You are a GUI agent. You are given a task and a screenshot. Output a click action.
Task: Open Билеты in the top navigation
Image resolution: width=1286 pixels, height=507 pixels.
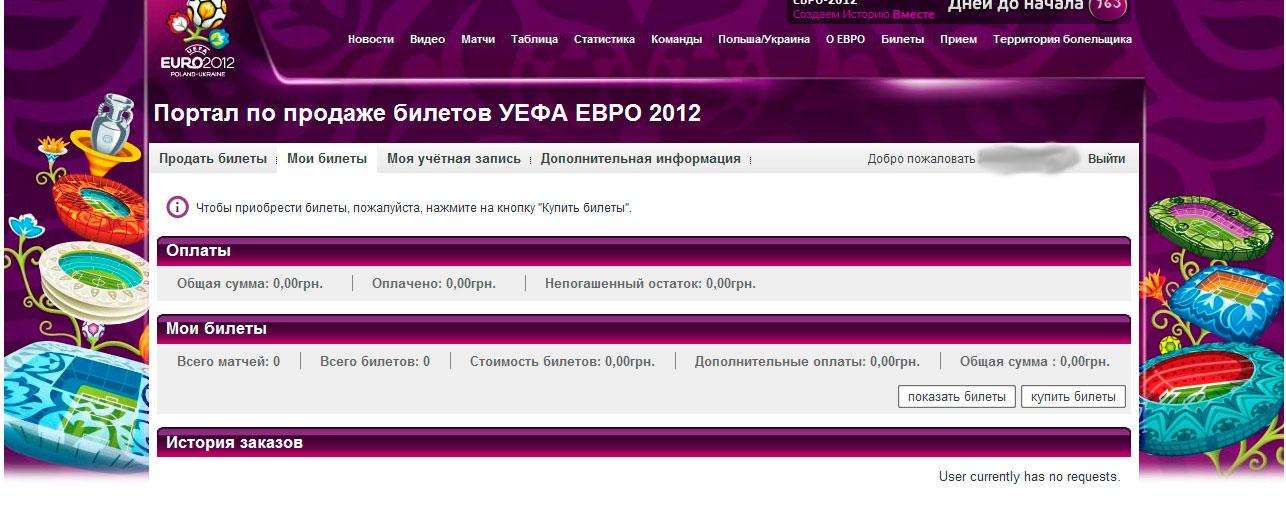(x=902, y=40)
